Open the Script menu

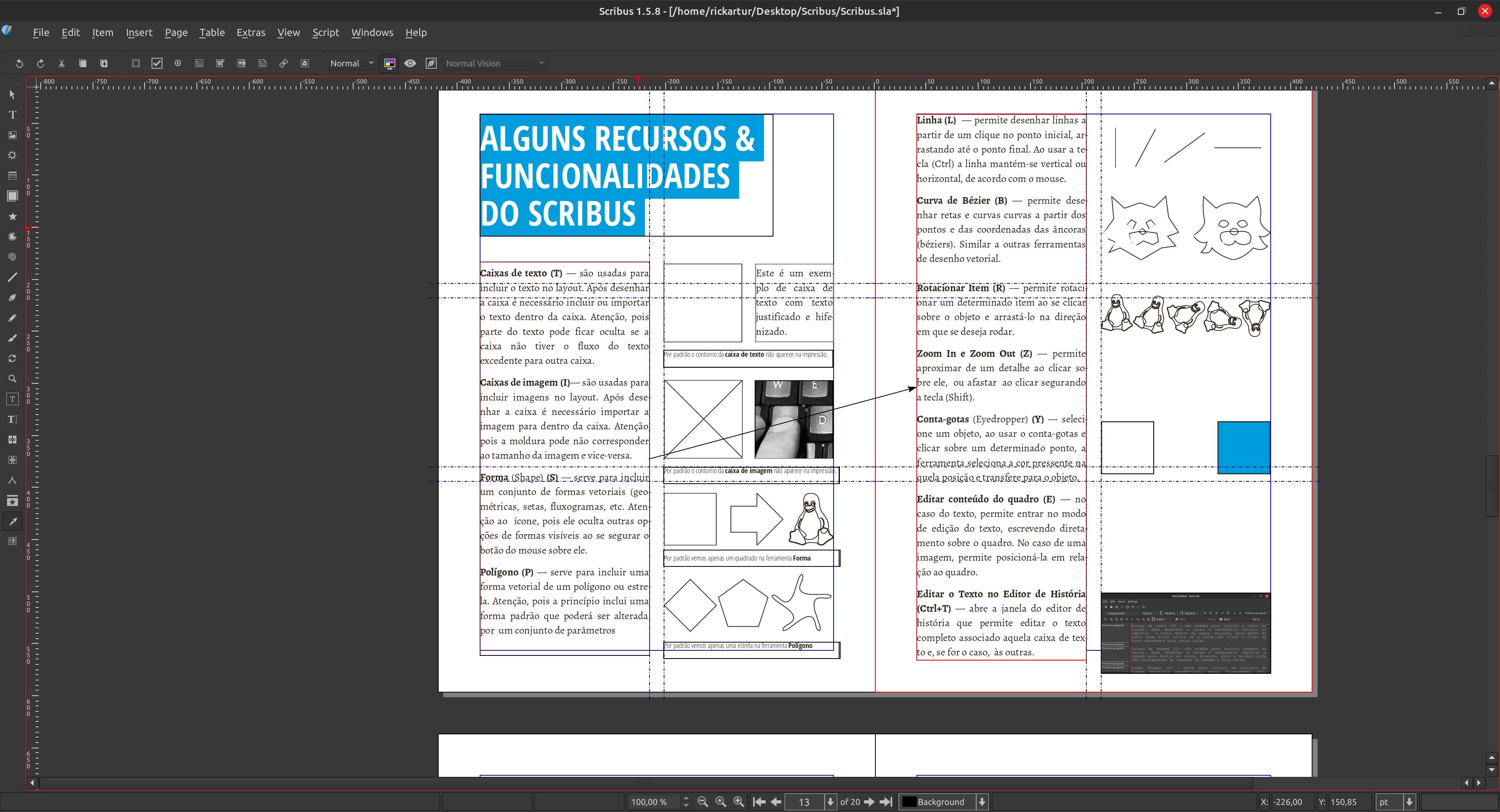[325, 32]
